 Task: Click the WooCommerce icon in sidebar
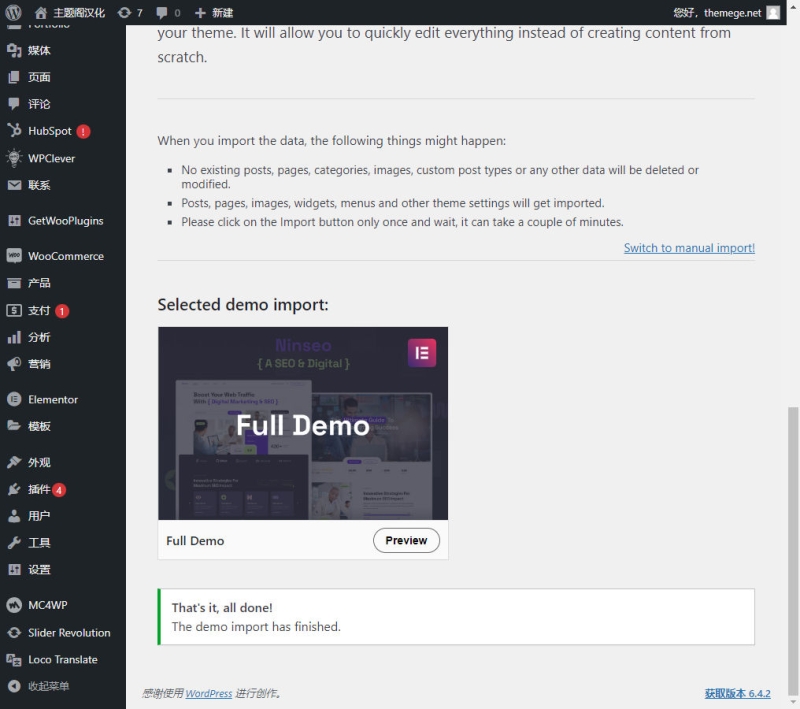(14, 256)
